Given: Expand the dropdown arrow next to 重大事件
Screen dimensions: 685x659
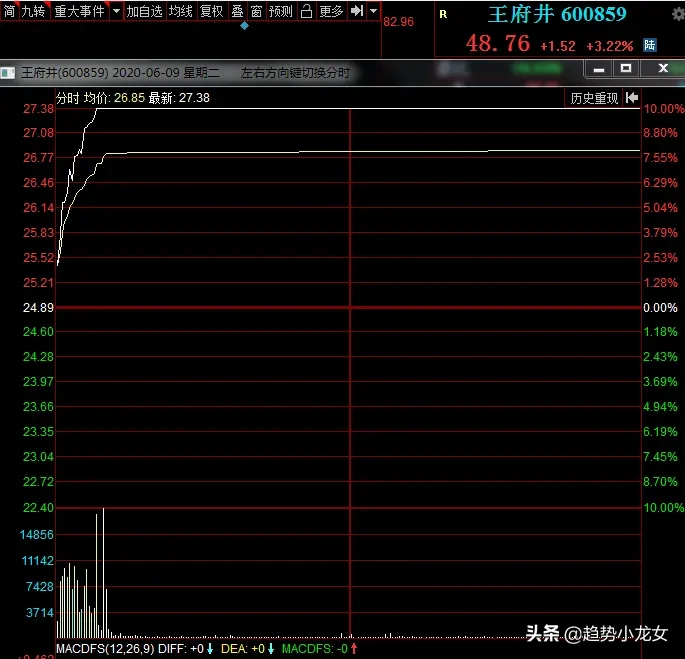Looking at the screenshot, I should (116, 11).
